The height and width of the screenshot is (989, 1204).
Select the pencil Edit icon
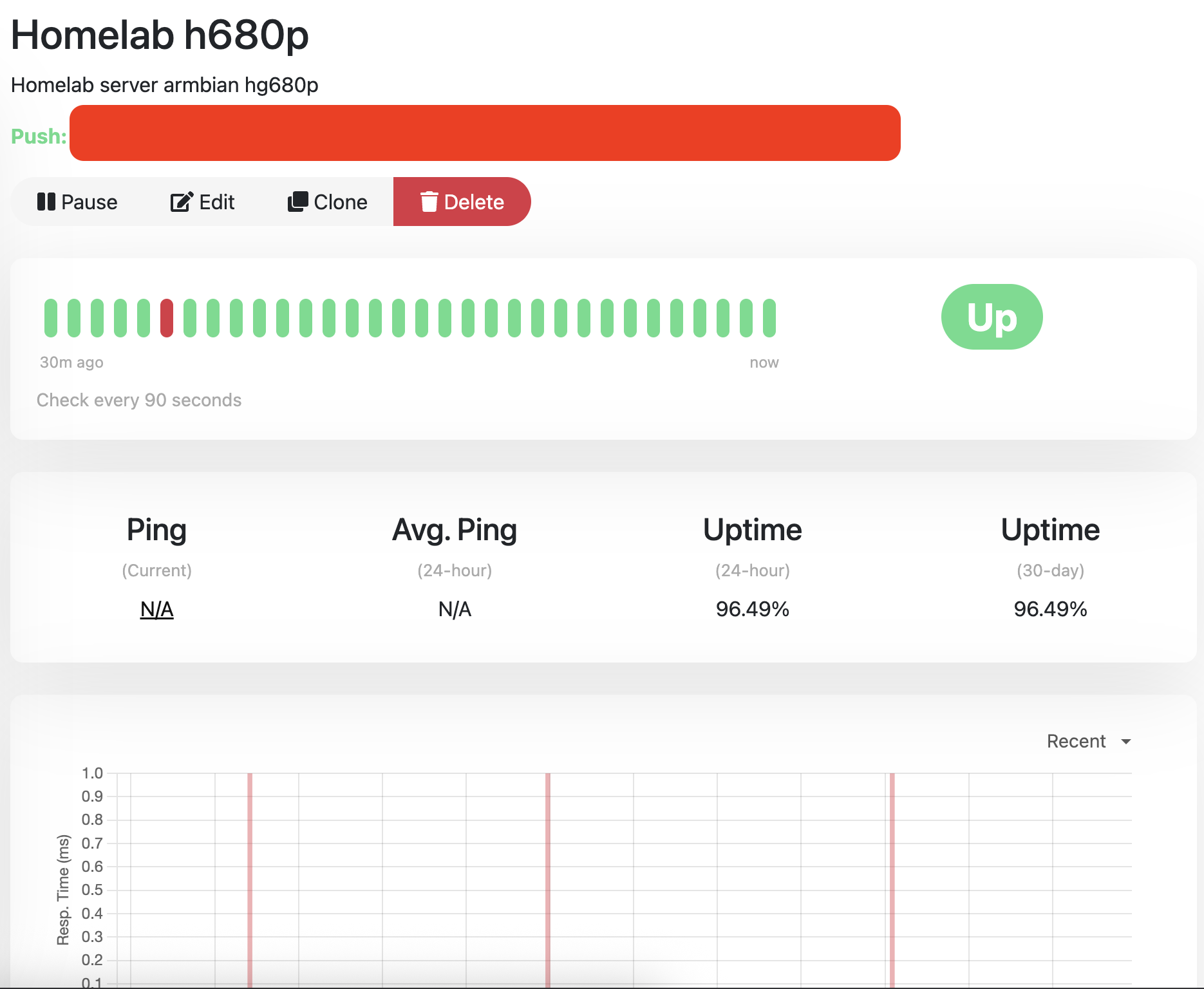[x=180, y=202]
